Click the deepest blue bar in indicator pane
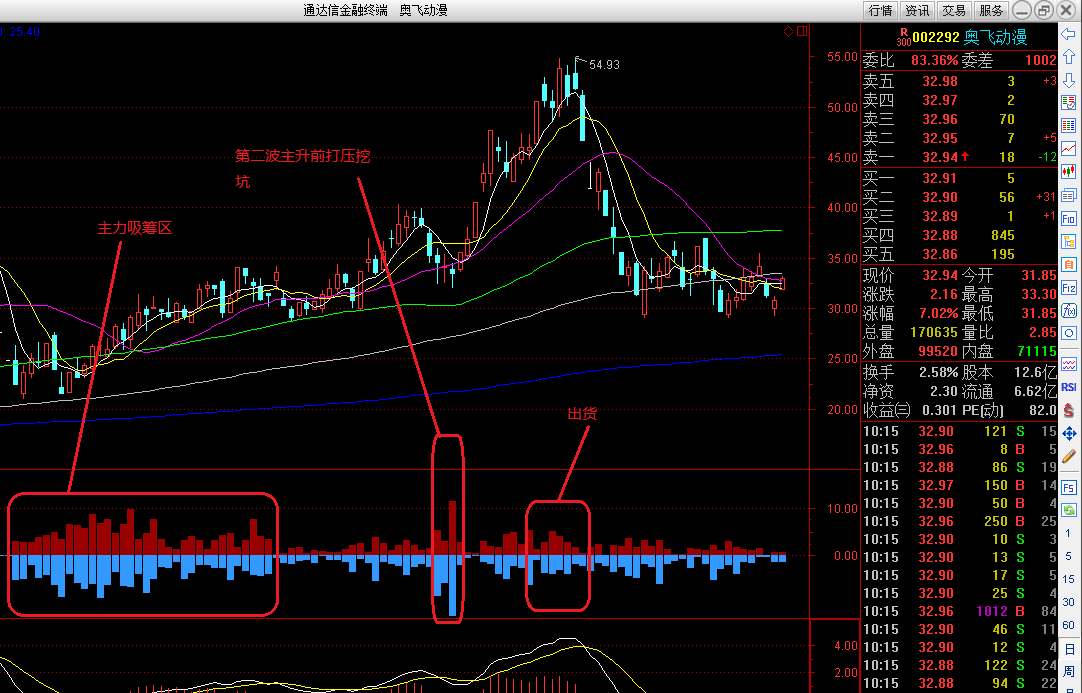The width and height of the screenshot is (1082, 693). 453,585
